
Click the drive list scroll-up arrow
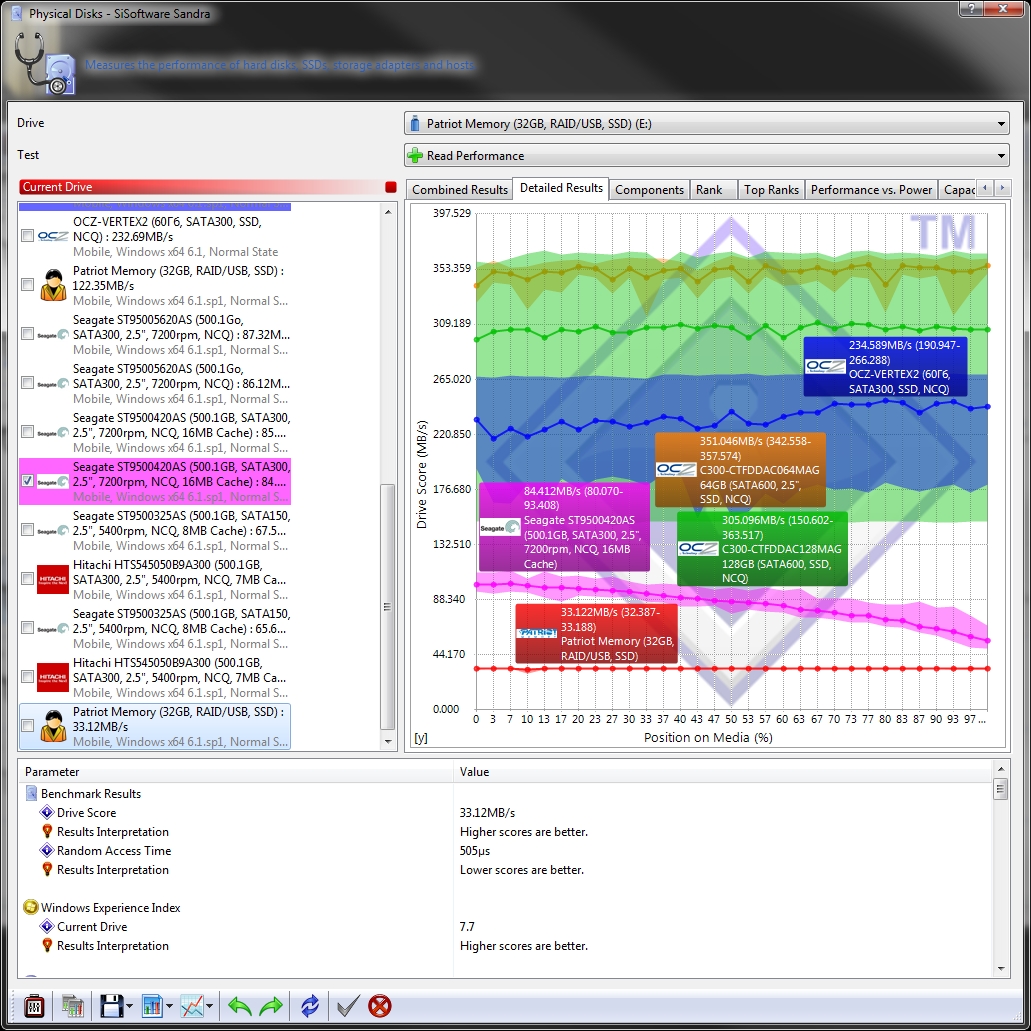(388, 212)
